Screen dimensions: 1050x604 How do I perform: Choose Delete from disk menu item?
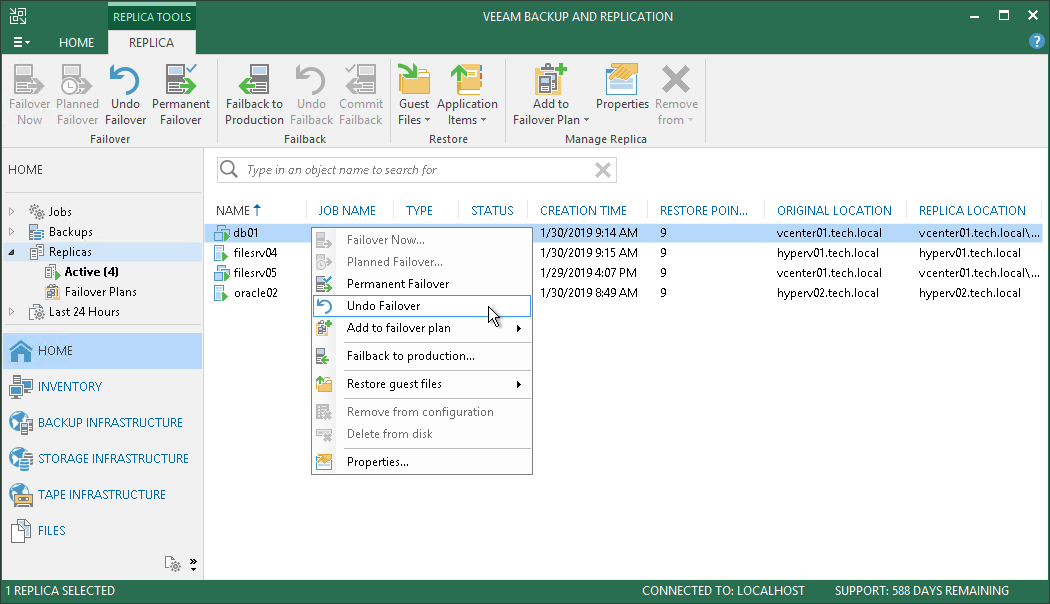coord(422,434)
